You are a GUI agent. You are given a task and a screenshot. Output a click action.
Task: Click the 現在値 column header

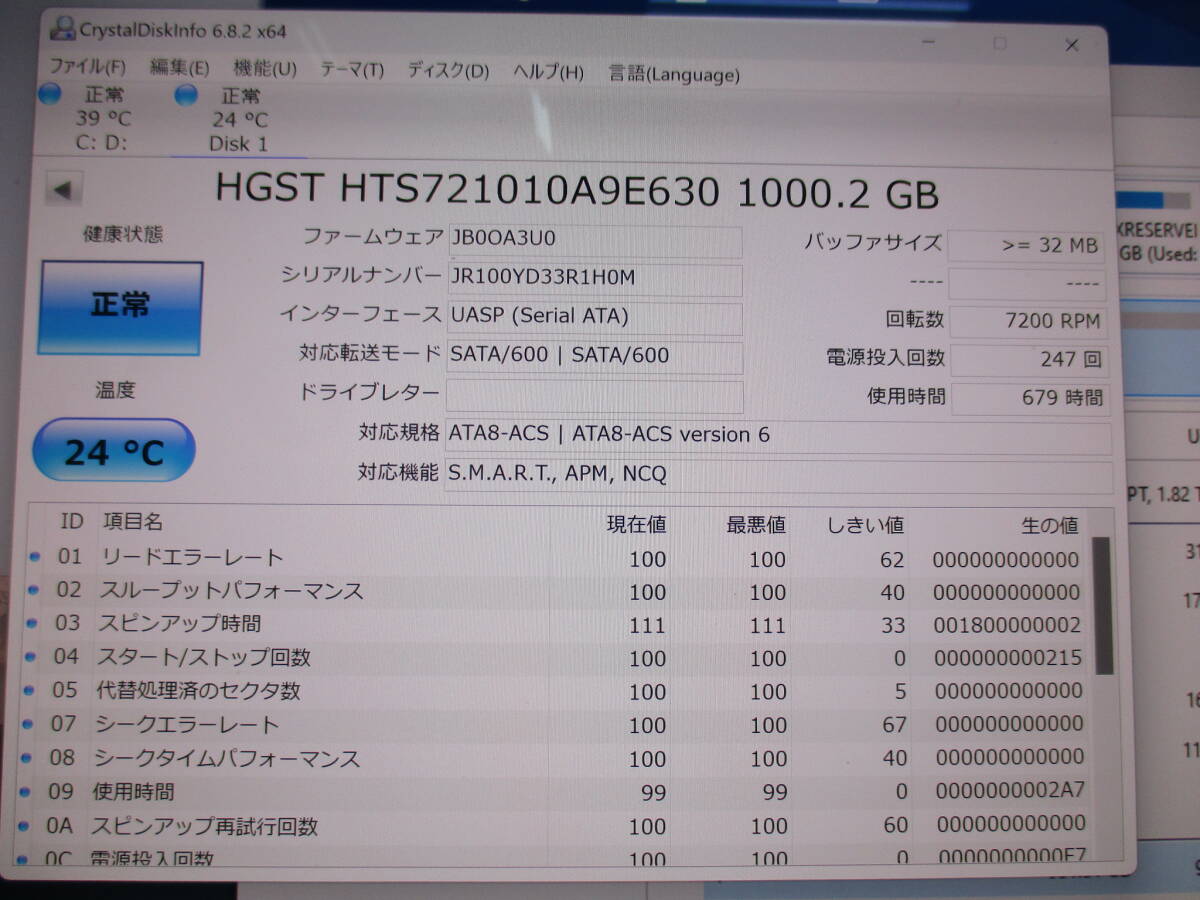(637, 524)
